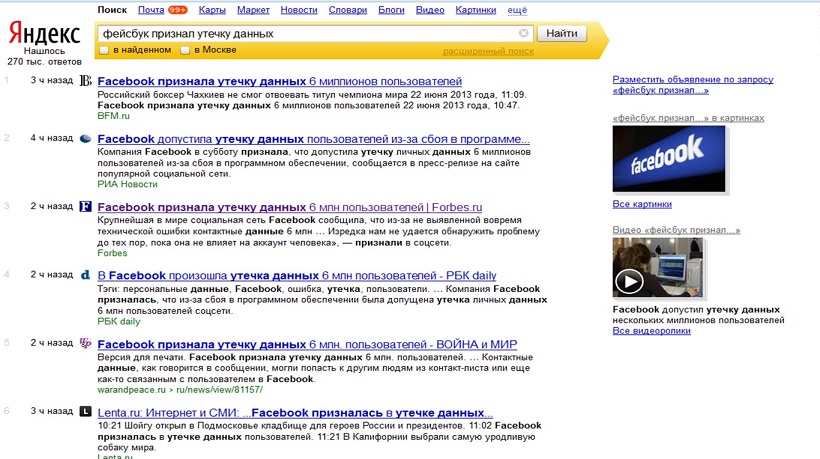Open the Почта service
The width and height of the screenshot is (820, 459).
tap(151, 10)
